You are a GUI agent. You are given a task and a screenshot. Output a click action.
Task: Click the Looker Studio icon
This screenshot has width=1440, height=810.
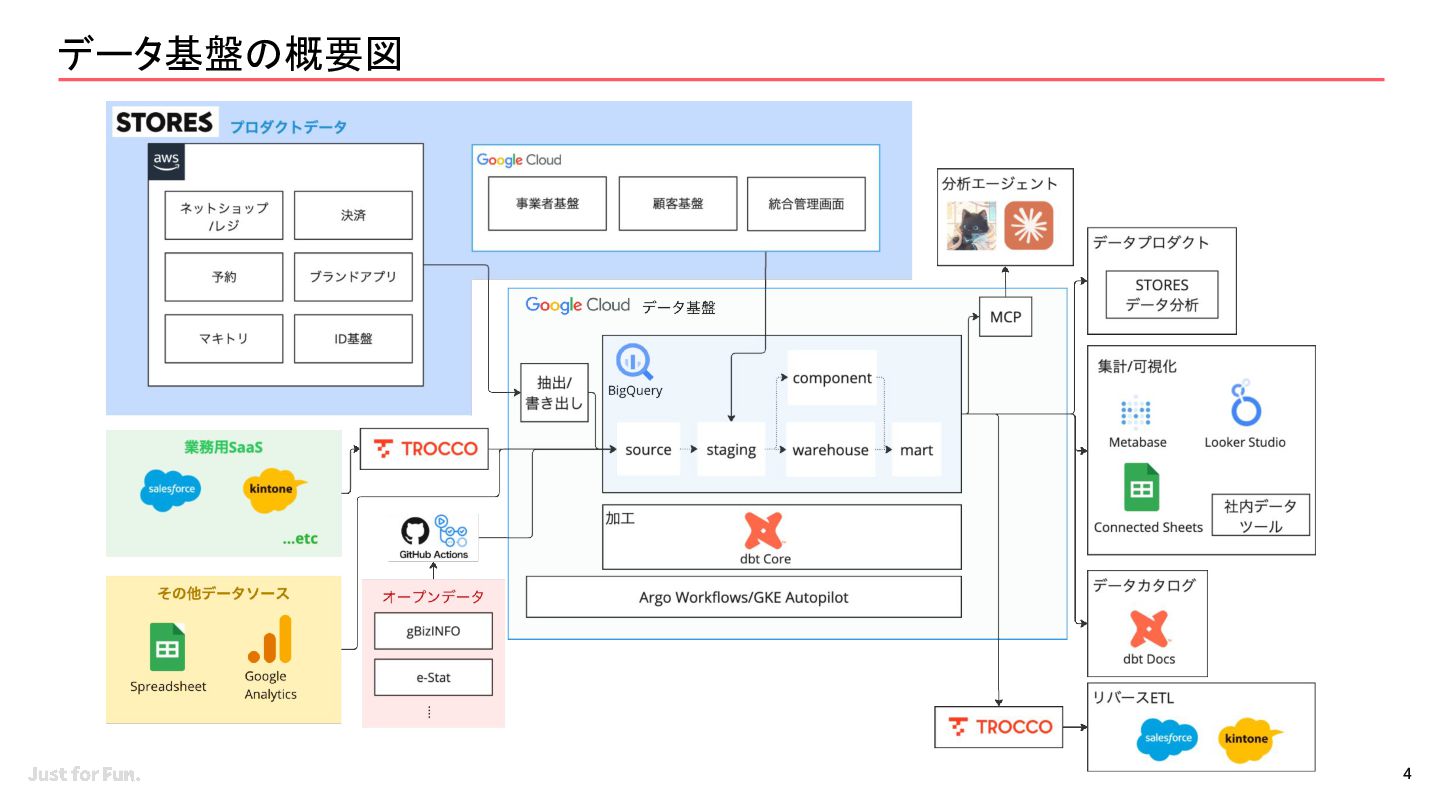(1245, 404)
